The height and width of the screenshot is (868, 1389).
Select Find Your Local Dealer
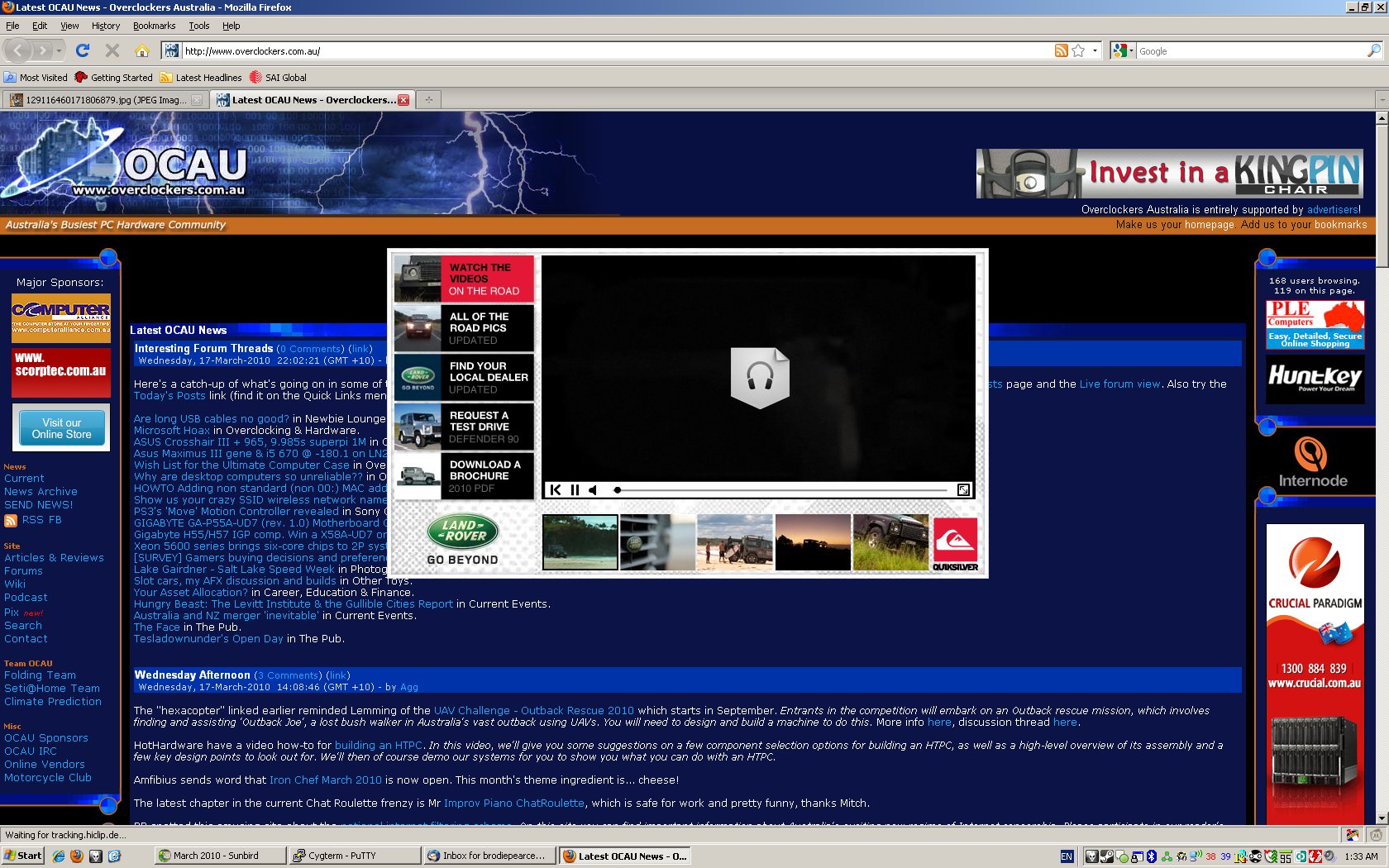pos(463,378)
